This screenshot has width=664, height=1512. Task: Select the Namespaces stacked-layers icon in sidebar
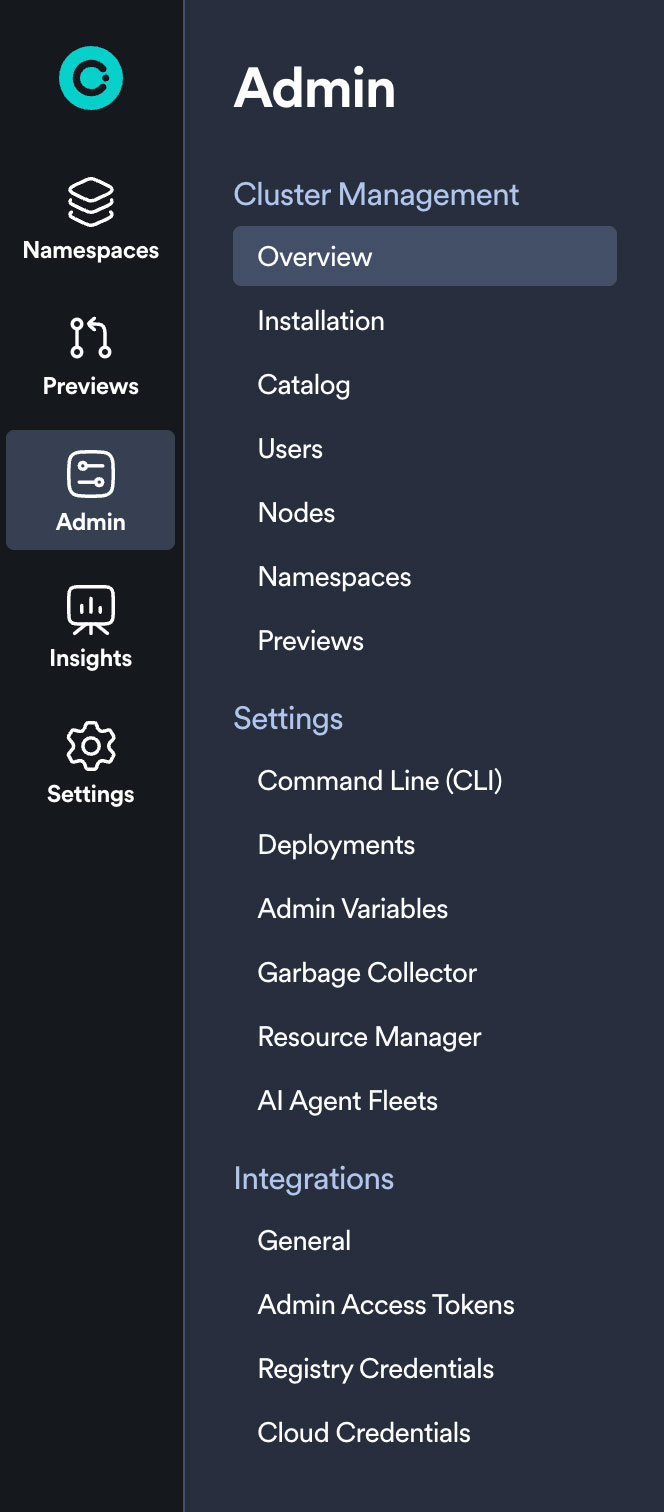[89, 200]
